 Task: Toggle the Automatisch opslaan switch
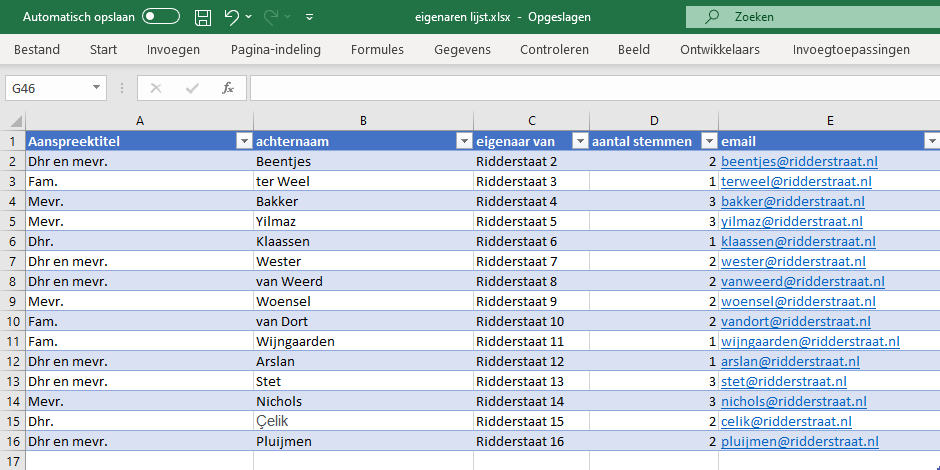[161, 17]
